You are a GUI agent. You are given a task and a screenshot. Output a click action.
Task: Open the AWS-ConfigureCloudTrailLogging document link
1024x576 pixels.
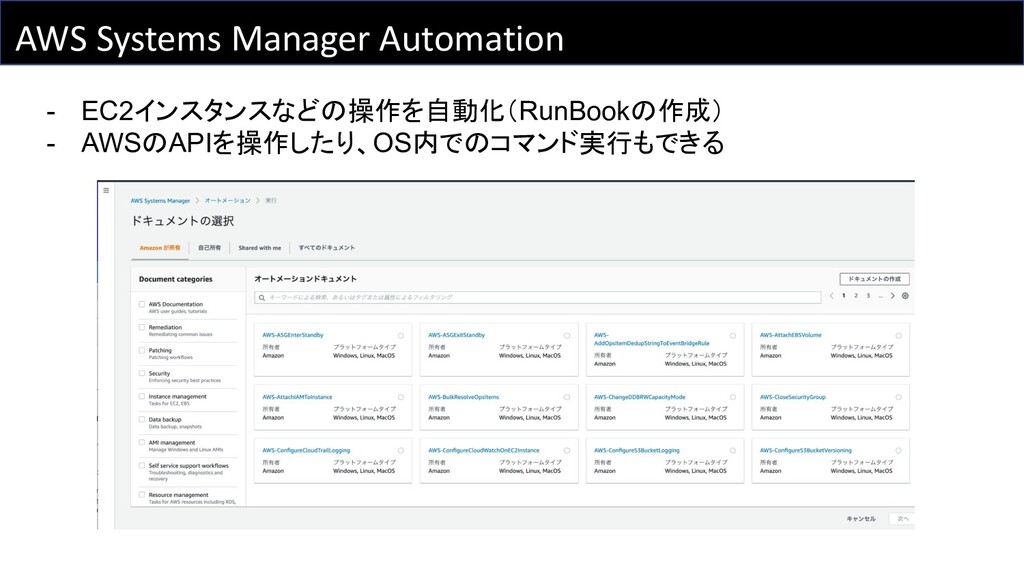click(x=306, y=451)
